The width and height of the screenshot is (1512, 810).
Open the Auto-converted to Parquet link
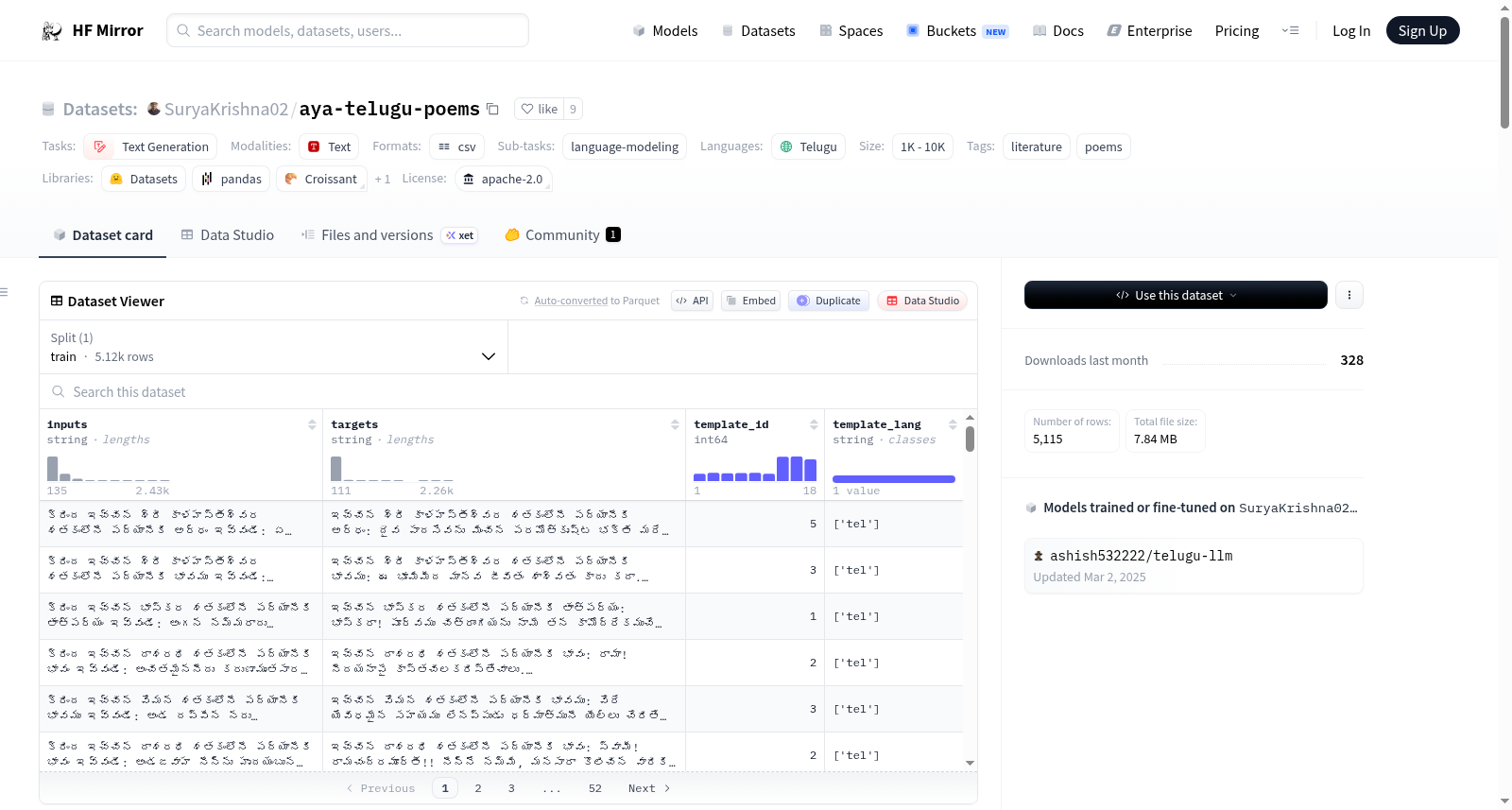click(x=571, y=301)
